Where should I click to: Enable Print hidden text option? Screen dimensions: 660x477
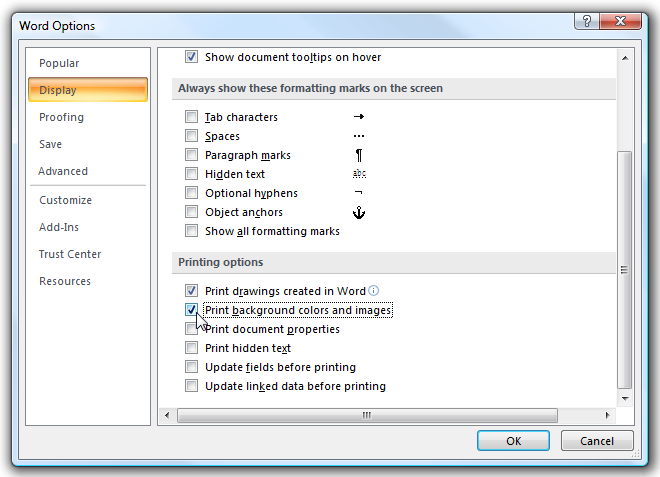coord(192,348)
